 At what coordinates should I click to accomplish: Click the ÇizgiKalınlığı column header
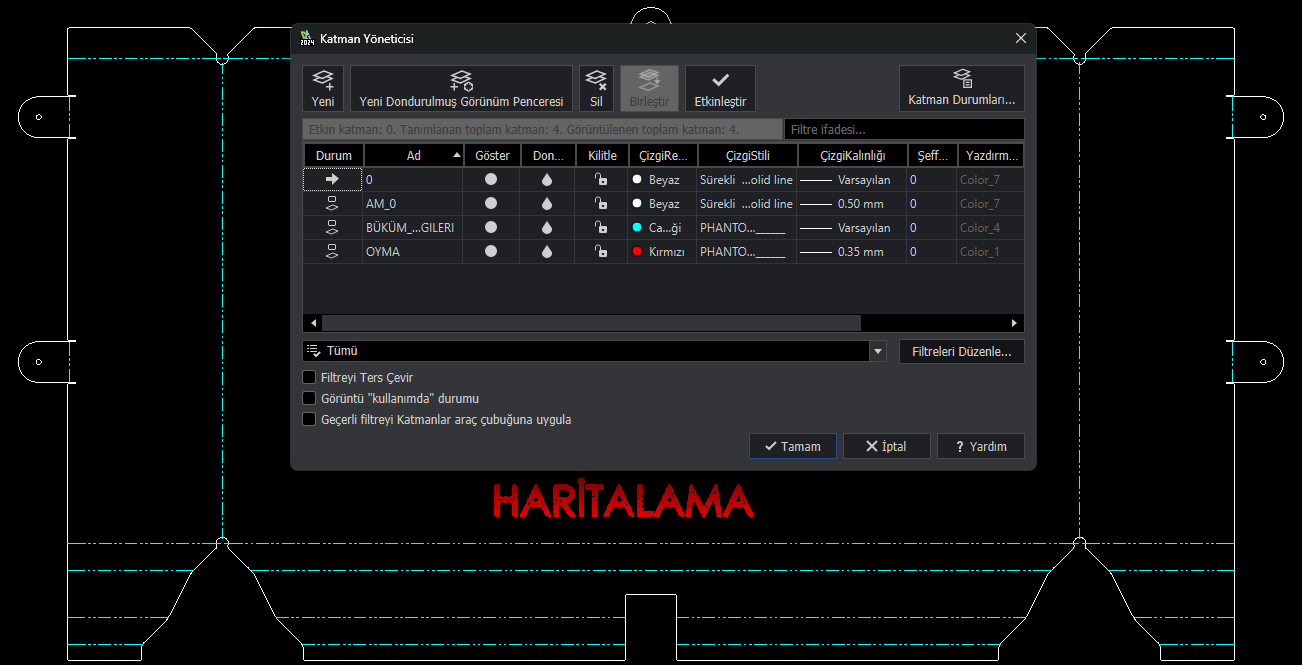click(x=852, y=156)
